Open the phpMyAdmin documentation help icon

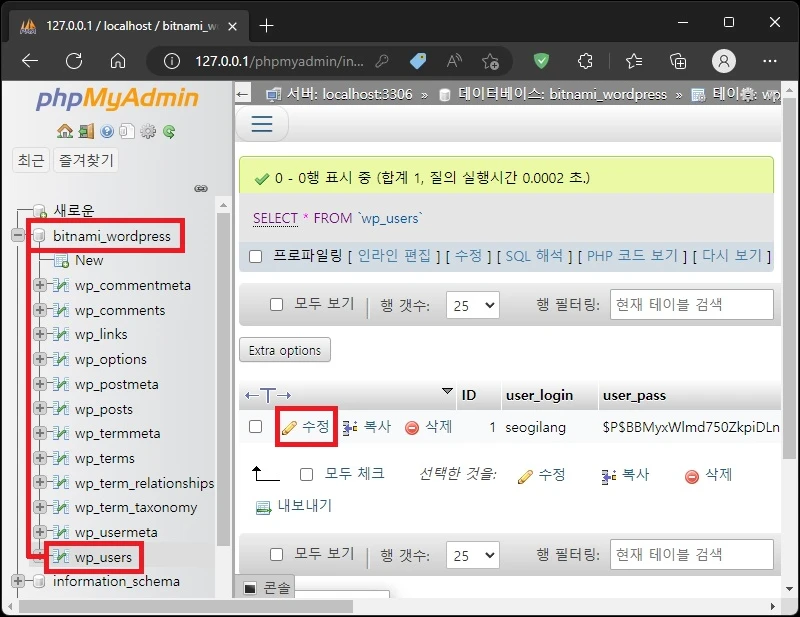click(x=107, y=132)
